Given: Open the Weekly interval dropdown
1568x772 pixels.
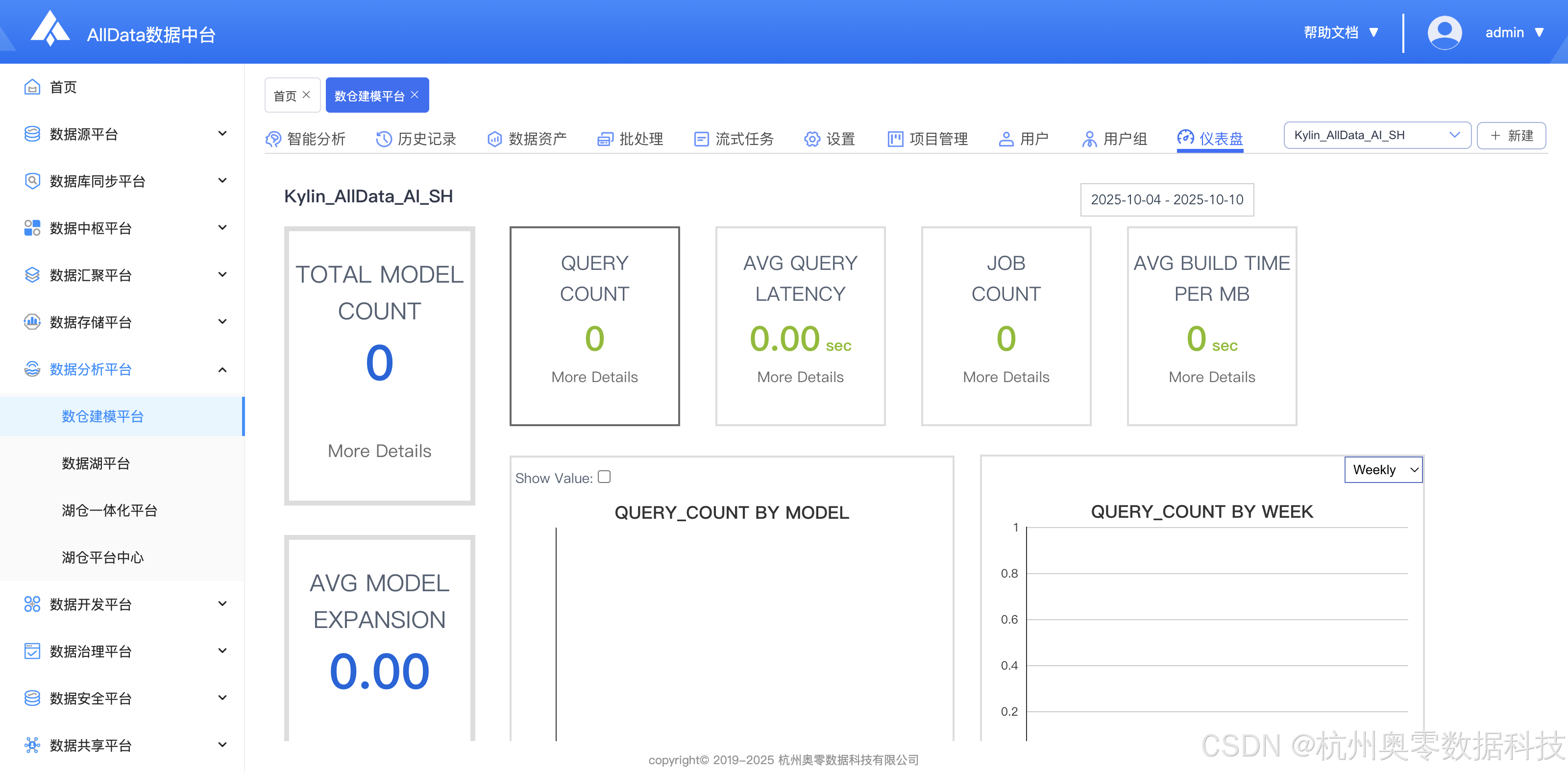Looking at the screenshot, I should point(1383,470).
